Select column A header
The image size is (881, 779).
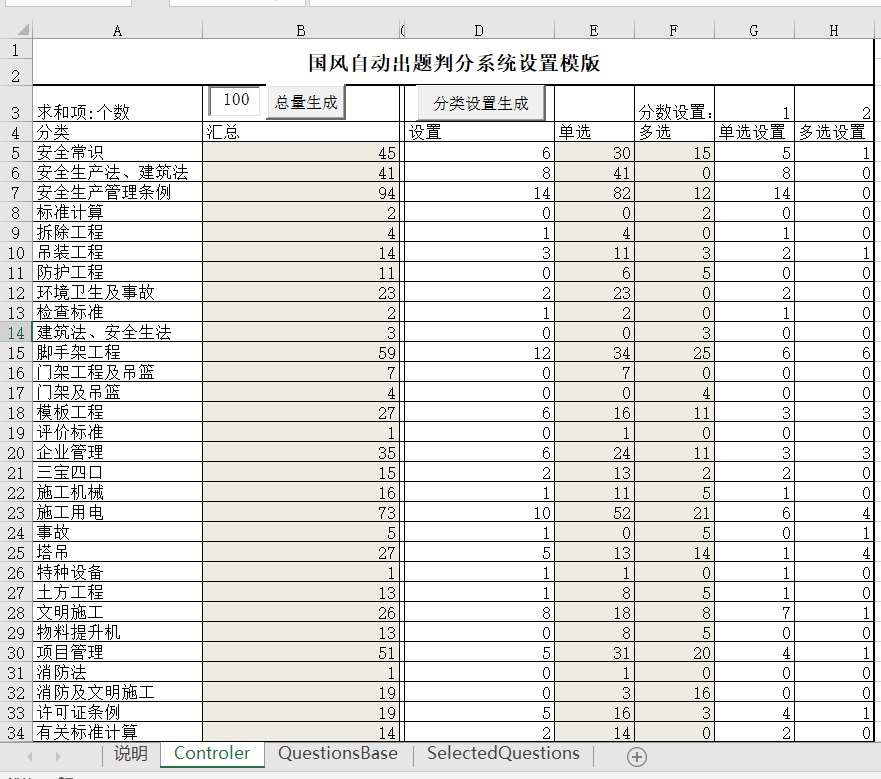click(117, 30)
